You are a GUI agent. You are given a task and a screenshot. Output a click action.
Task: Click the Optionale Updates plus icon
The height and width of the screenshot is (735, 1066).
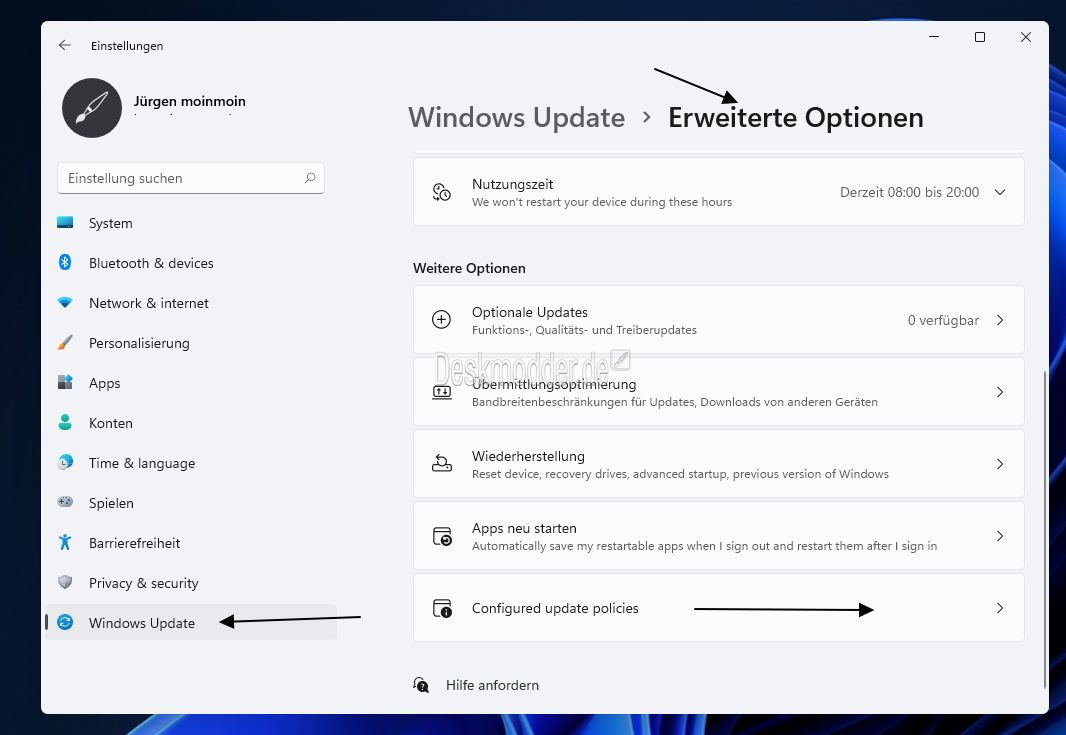coord(442,320)
